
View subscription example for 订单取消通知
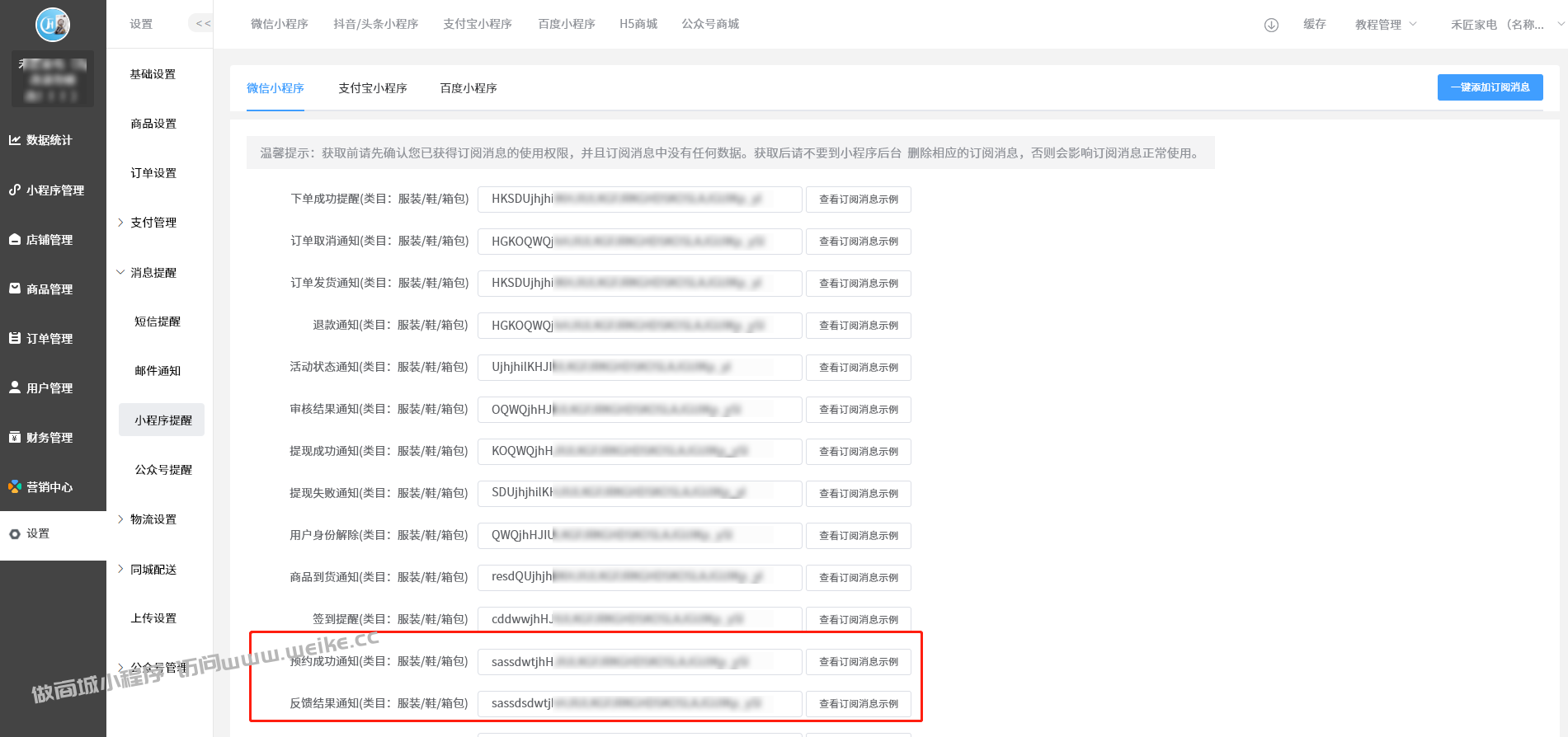tap(858, 242)
